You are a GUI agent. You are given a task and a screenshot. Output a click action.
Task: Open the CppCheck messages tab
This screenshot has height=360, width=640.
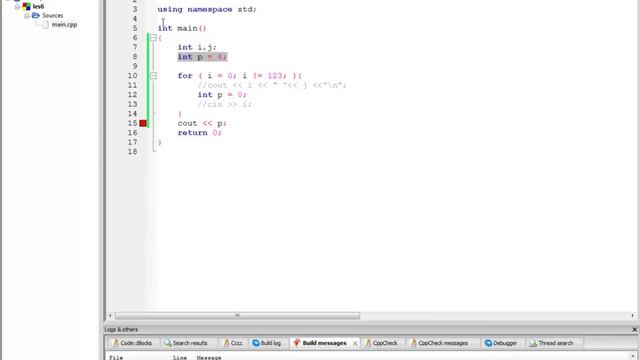[x=439, y=343]
